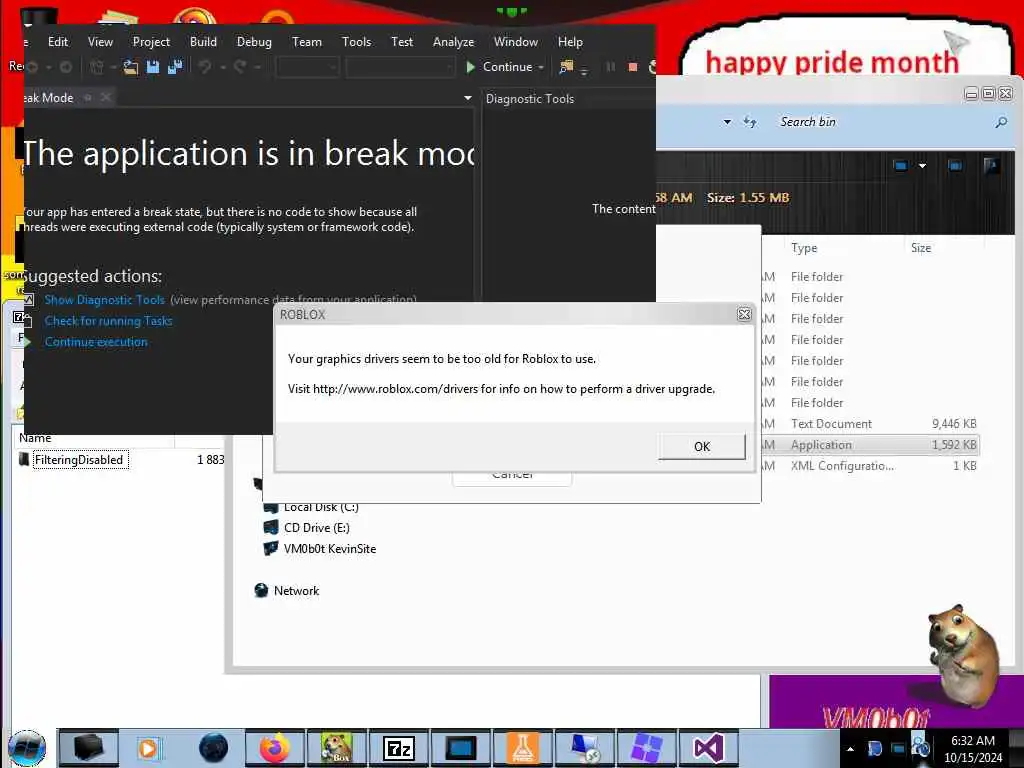The height and width of the screenshot is (768, 1024).
Task: Open the Project menu
Action: pyautogui.click(x=151, y=42)
